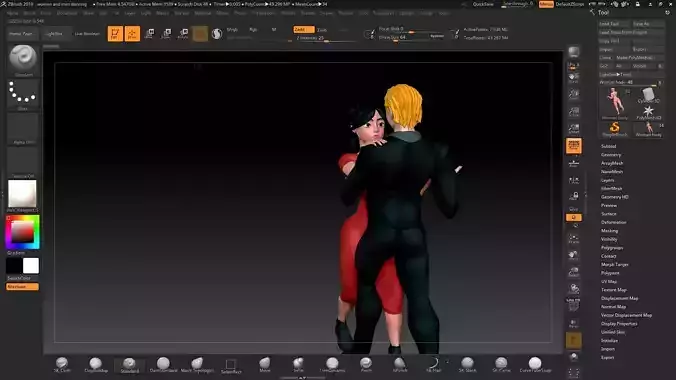Select the SimpleBrush tool thumbnail

(x=614, y=129)
